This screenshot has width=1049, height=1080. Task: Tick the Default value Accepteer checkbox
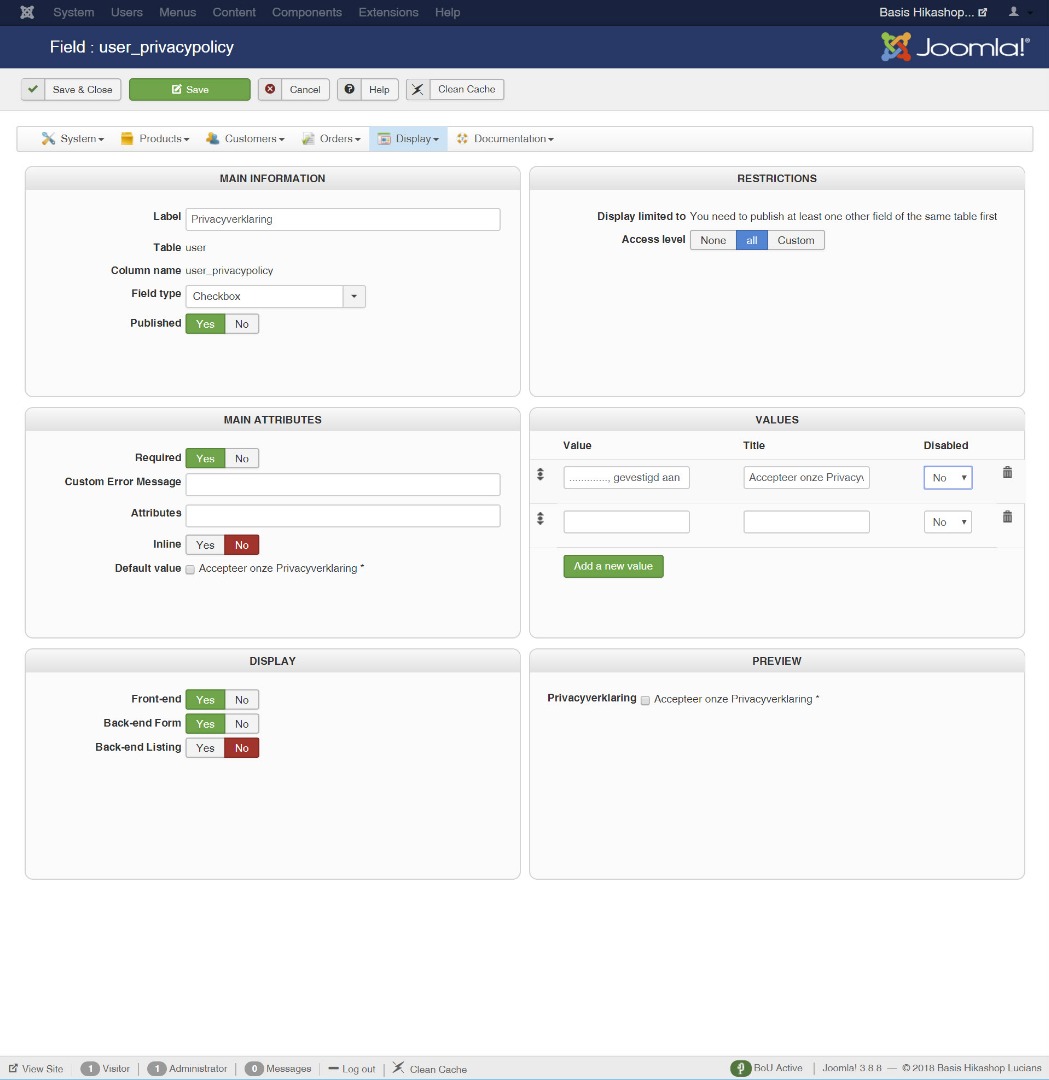click(190, 570)
